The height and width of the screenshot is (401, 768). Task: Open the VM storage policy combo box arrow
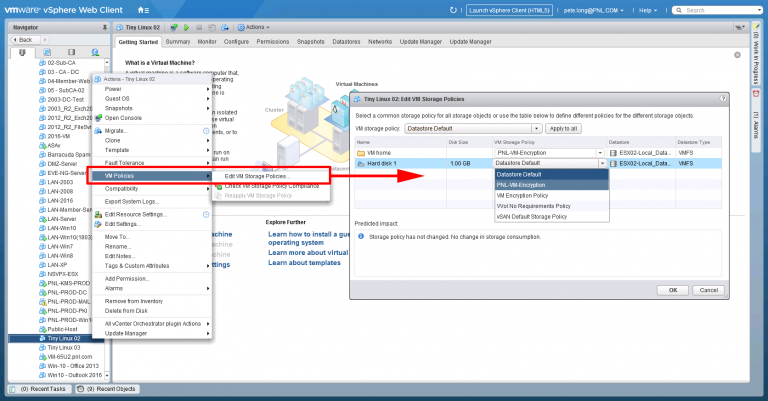[537, 128]
